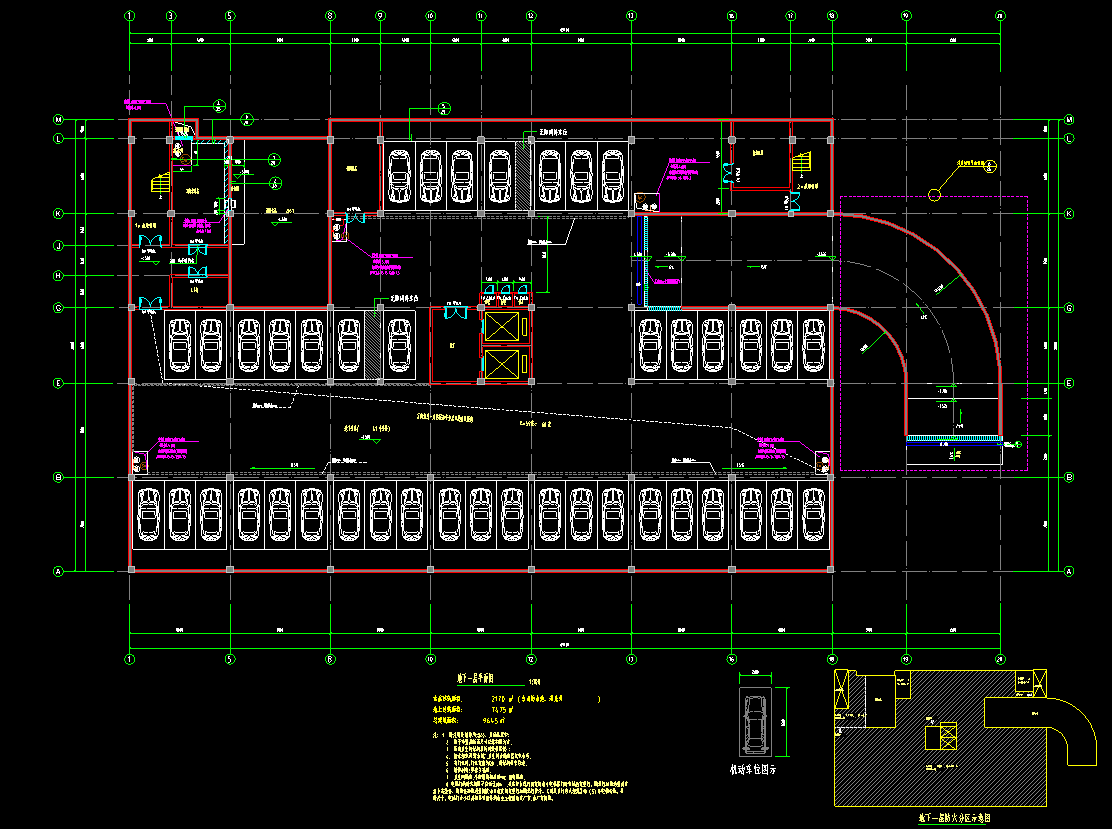Click the yellow circle marker above the ramp
Viewport: 1112px width, 829px height.
(x=937, y=194)
